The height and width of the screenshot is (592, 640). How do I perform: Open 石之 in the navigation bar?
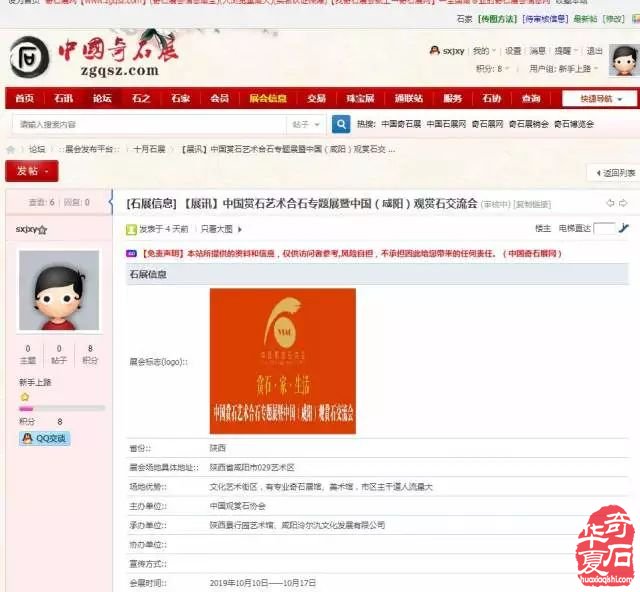[x=141, y=98]
